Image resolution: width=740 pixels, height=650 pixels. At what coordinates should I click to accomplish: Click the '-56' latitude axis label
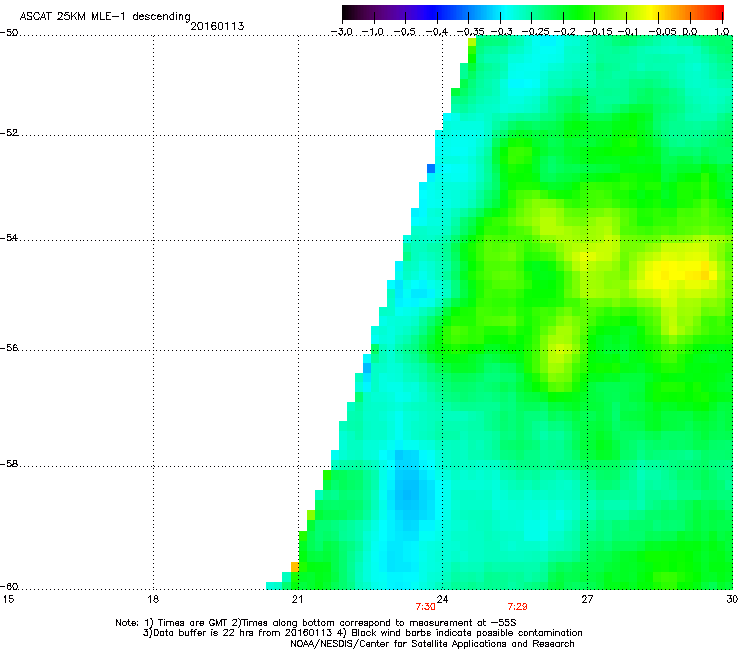[x=9, y=347]
